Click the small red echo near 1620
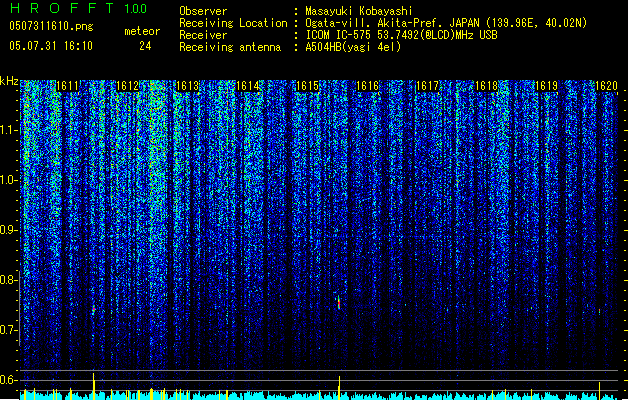 click(599, 311)
